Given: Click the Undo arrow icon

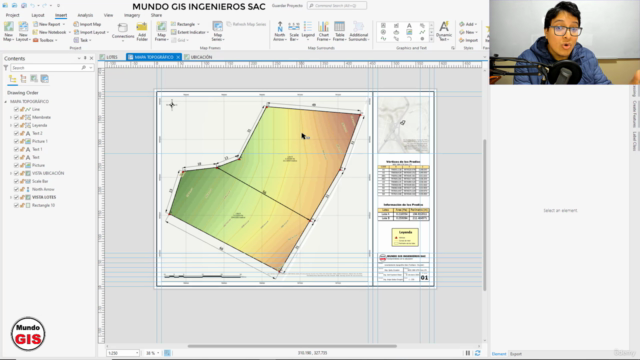Looking at the screenshot, I should coord(33,6).
